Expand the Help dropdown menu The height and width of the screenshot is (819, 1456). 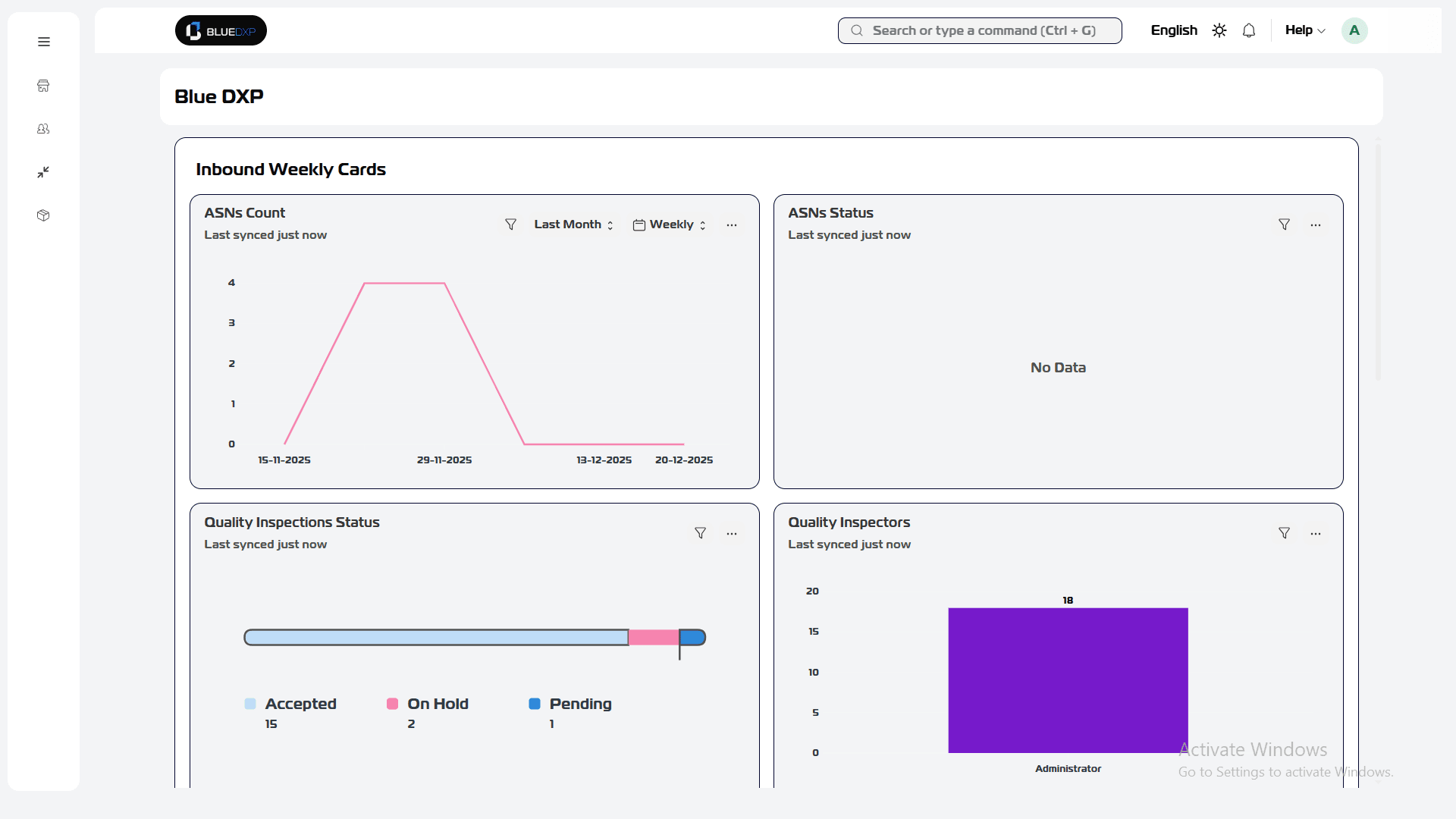[x=1304, y=30]
